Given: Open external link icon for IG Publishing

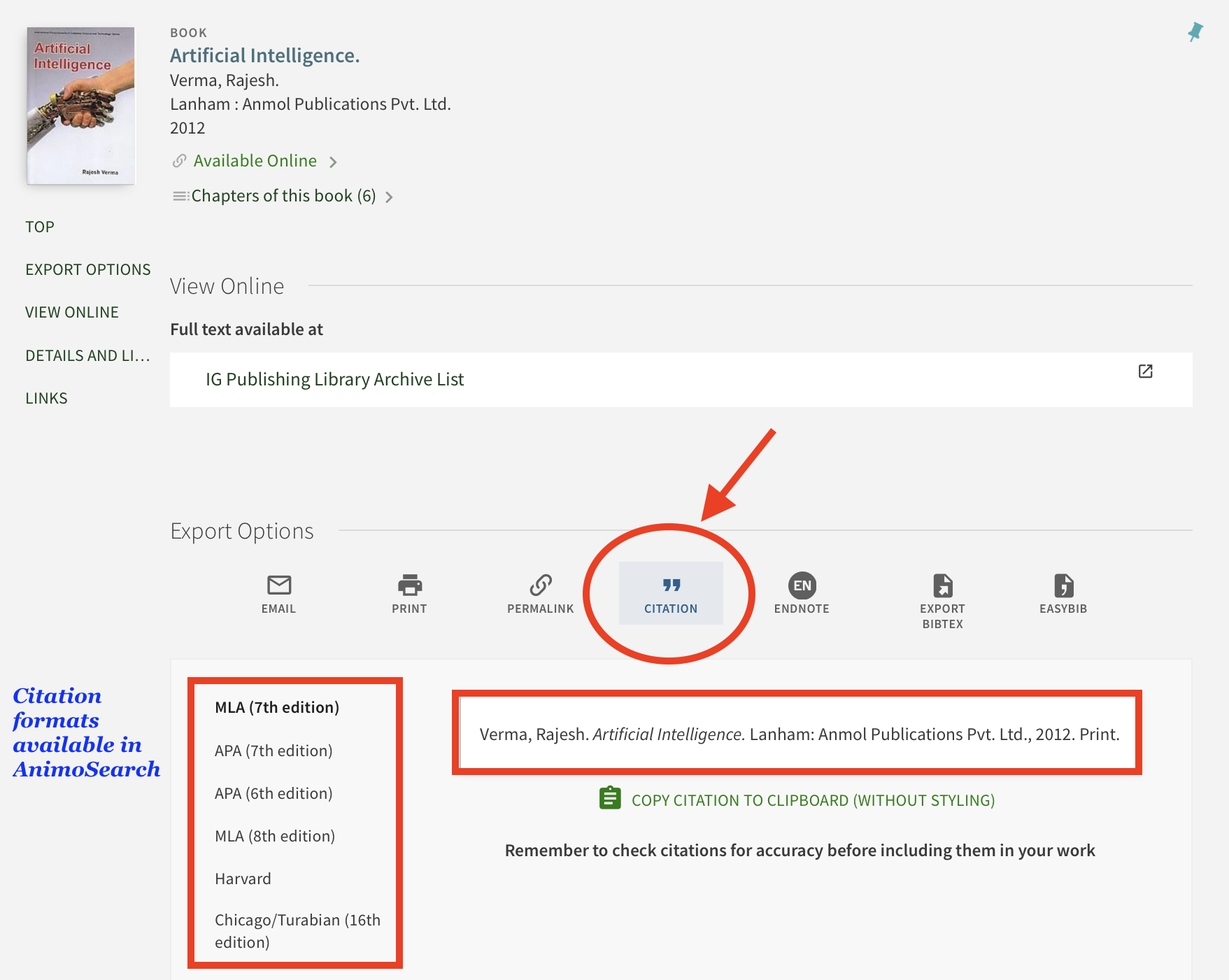Looking at the screenshot, I should click(x=1145, y=371).
